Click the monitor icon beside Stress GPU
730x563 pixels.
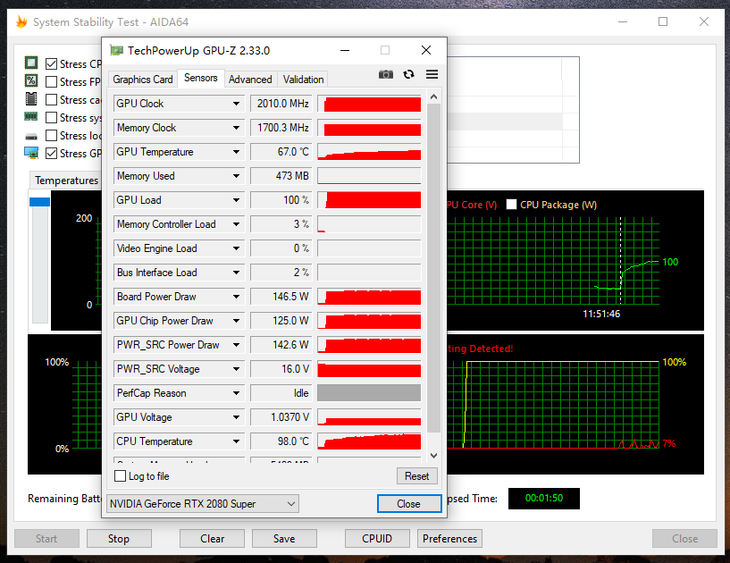[32, 153]
